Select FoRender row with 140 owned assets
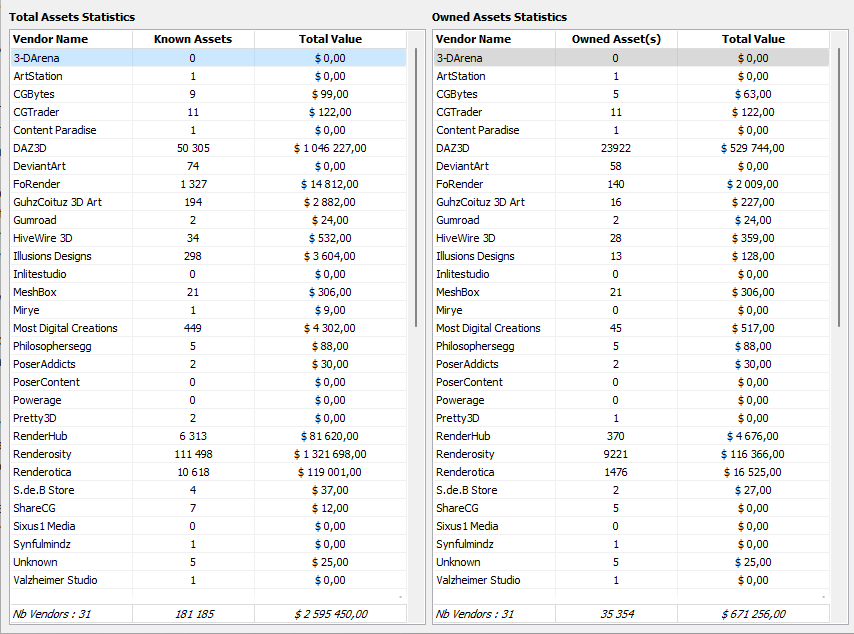The width and height of the screenshot is (854, 634). [632, 184]
